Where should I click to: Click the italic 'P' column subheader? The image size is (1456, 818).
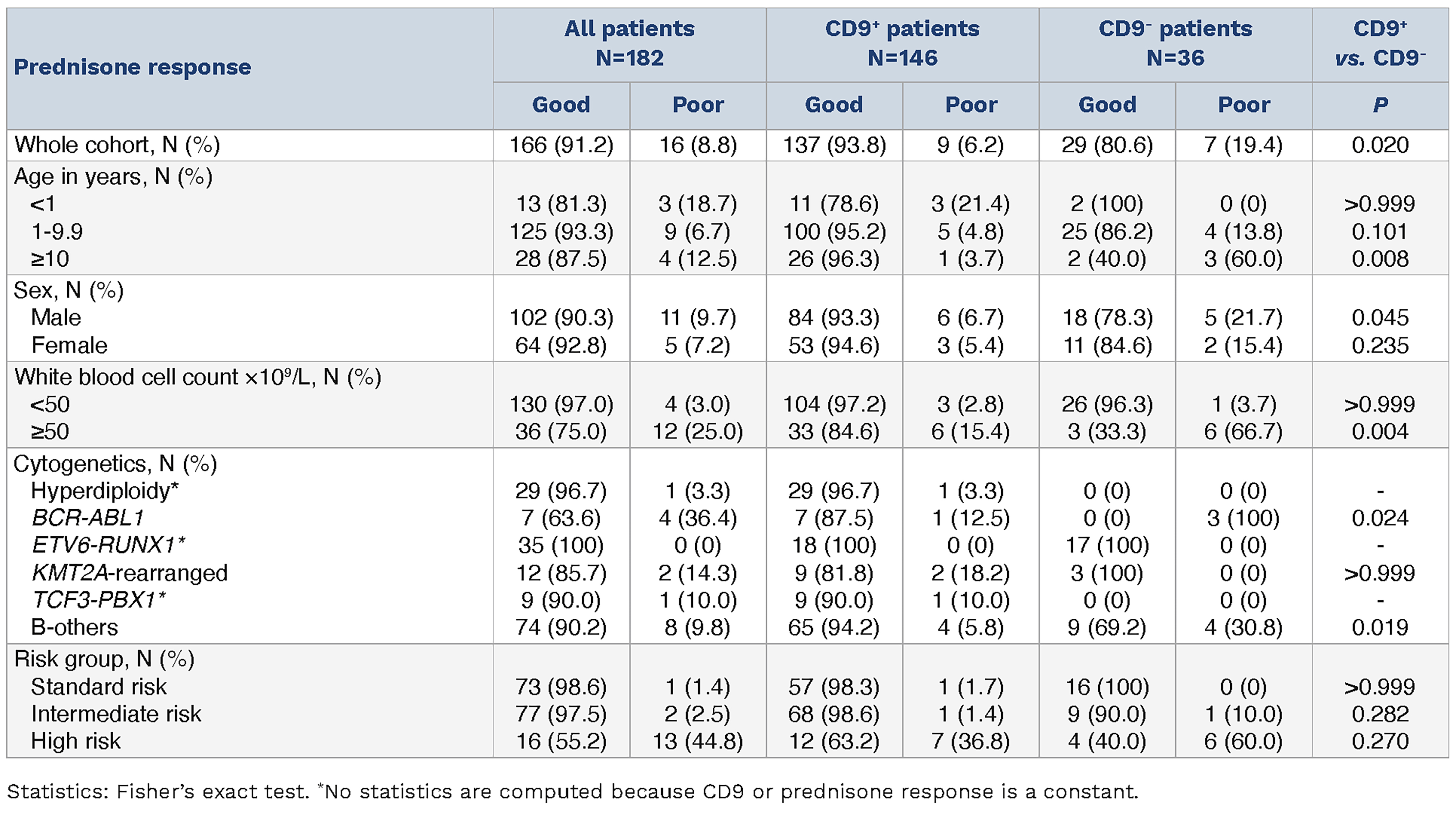(x=1380, y=105)
